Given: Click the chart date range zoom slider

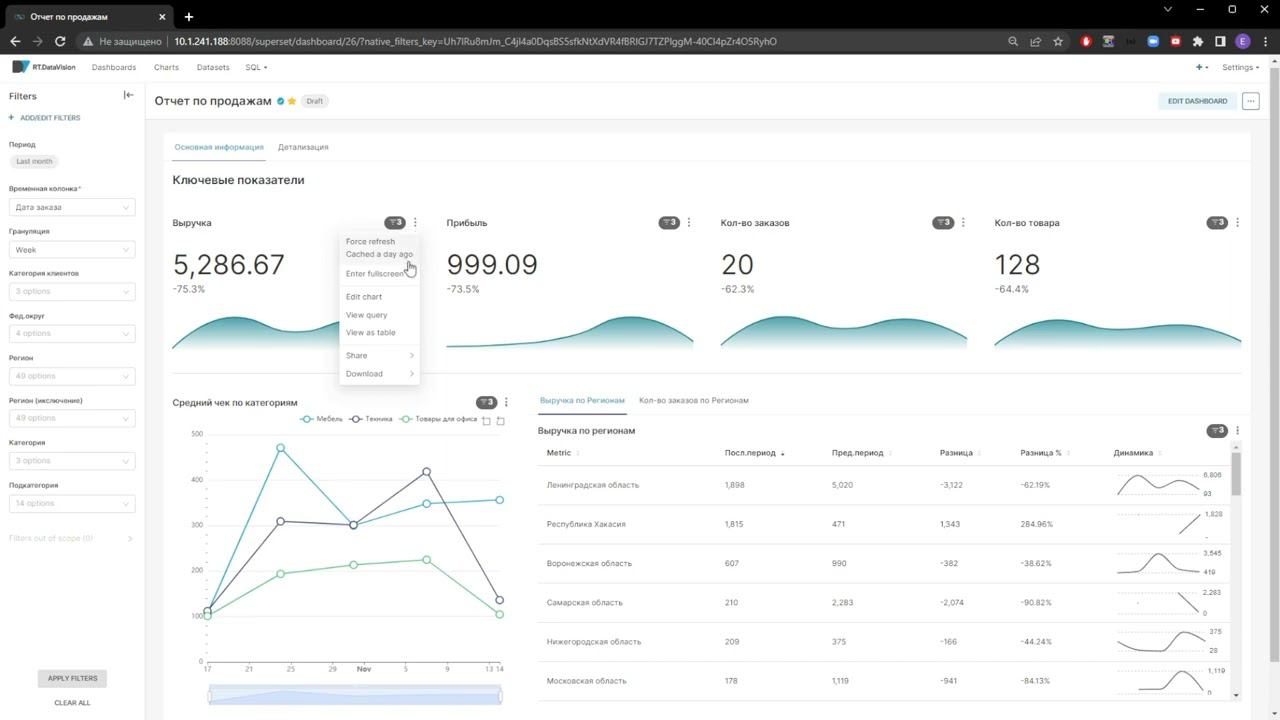Looking at the screenshot, I should [355, 694].
